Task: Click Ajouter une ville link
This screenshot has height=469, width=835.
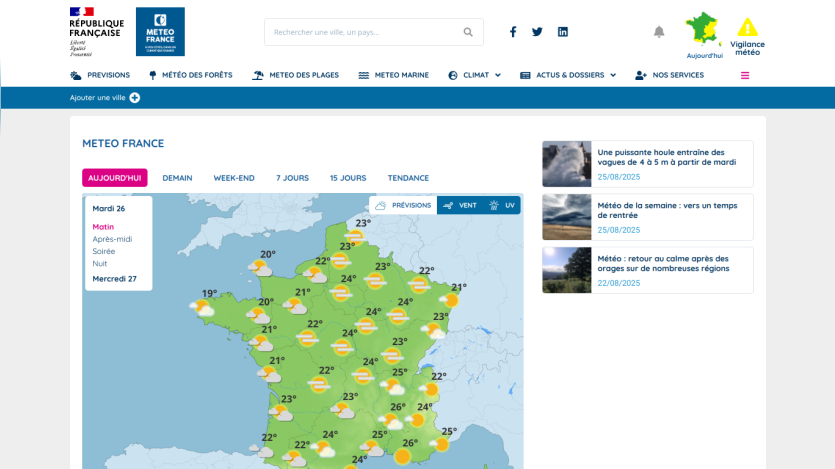Action: click(97, 98)
